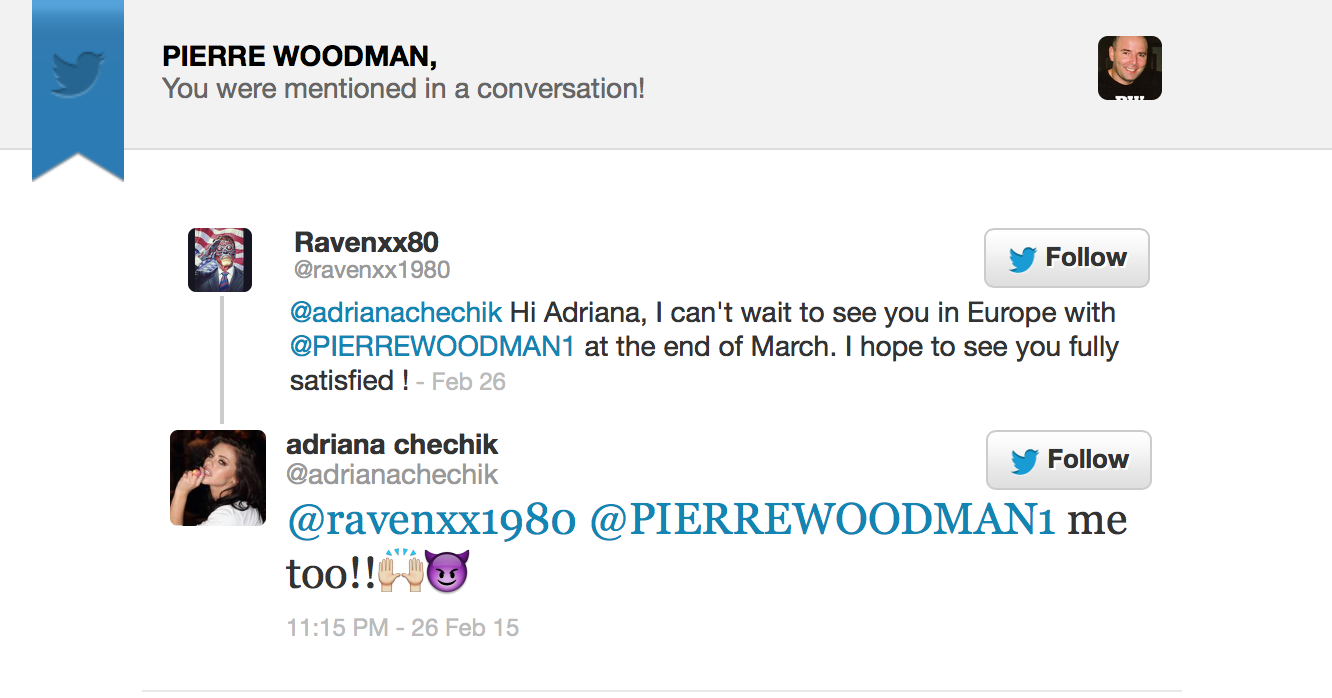This screenshot has width=1332, height=698.
Task: Click @PIERREWOODMAN1 mention in adriana's reply
Action: pos(823,521)
